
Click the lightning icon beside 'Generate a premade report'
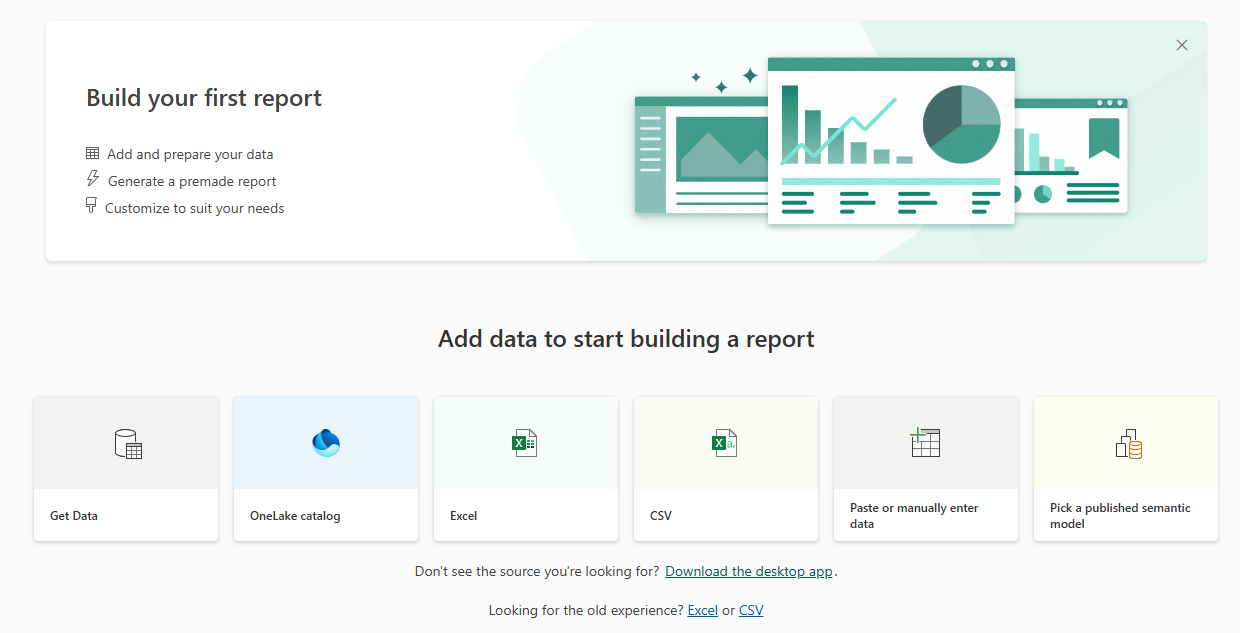91,180
